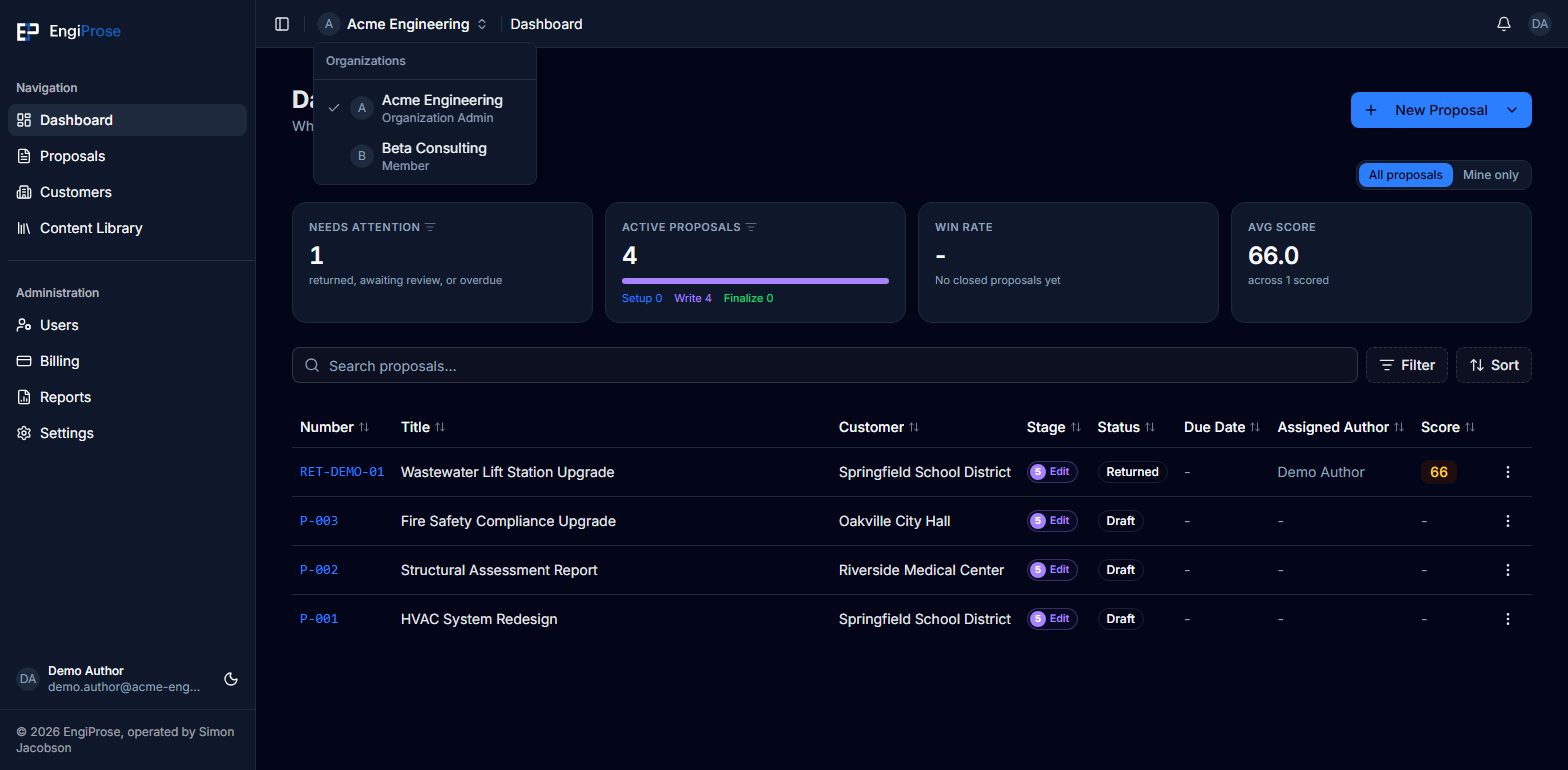Open Reports page

127,397
